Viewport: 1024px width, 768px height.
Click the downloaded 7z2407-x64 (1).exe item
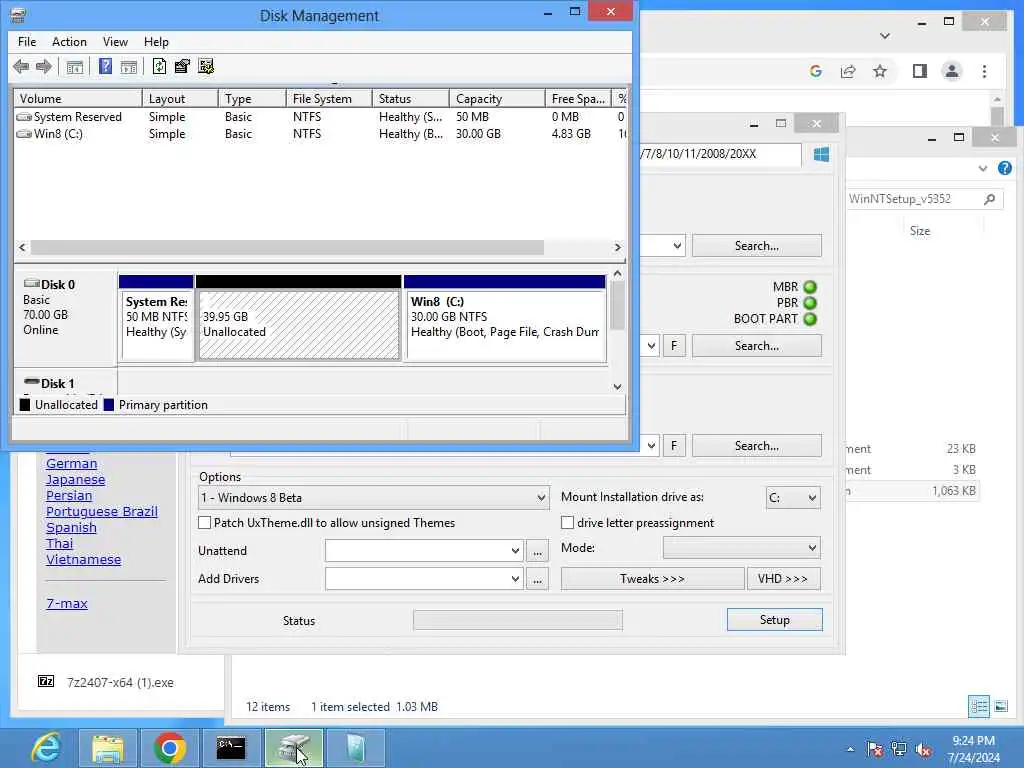106,682
